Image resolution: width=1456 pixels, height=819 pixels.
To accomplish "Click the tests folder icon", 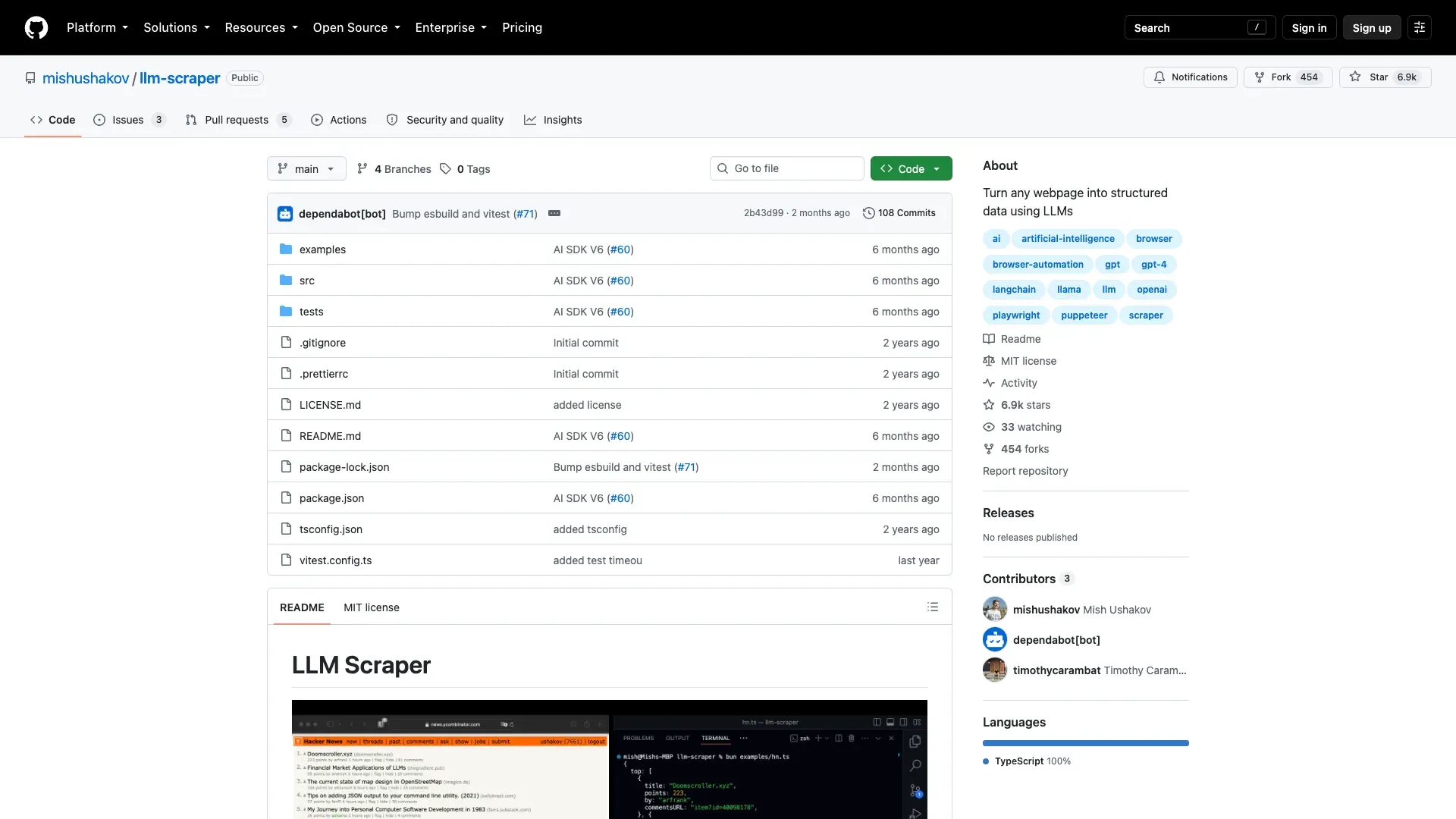I will (286, 312).
